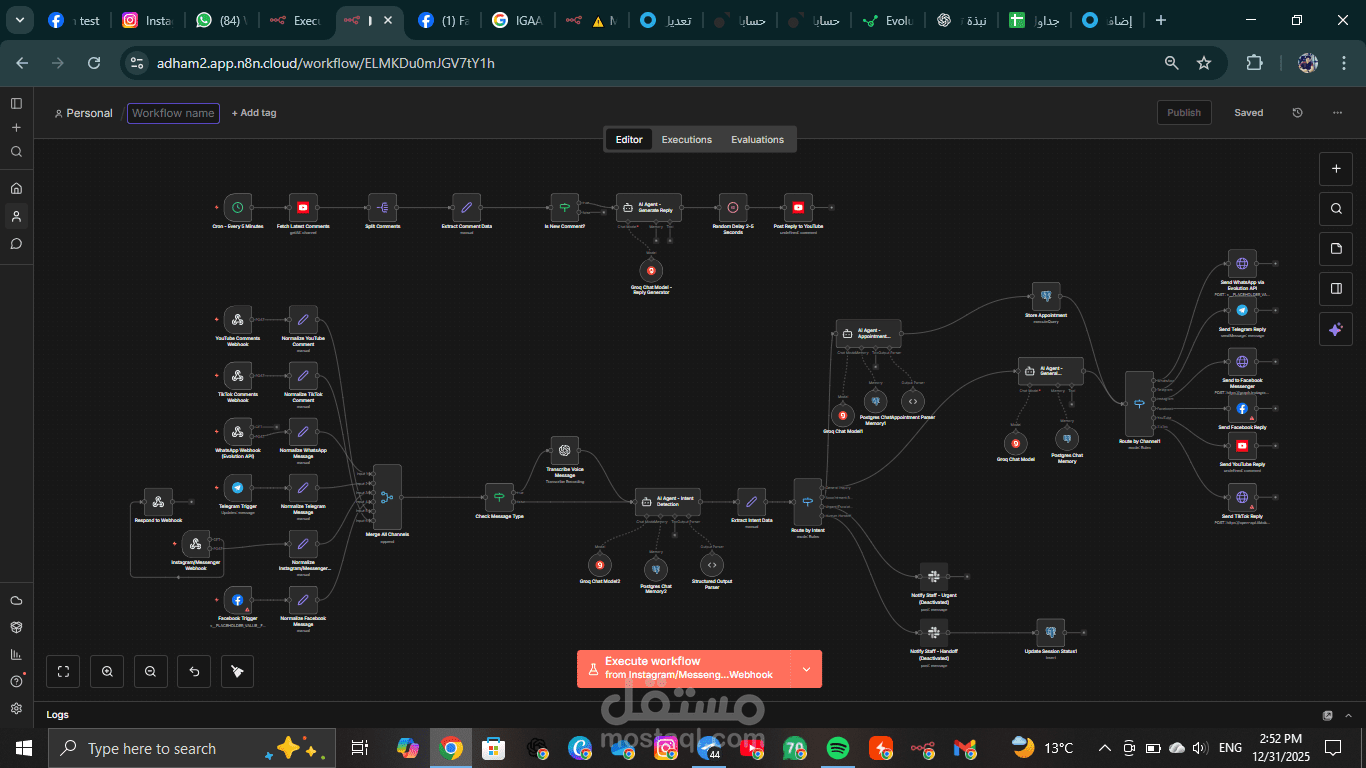Viewport: 1366px width, 768px height.
Task: Switch to the Executions tab
Action: [x=686, y=139]
